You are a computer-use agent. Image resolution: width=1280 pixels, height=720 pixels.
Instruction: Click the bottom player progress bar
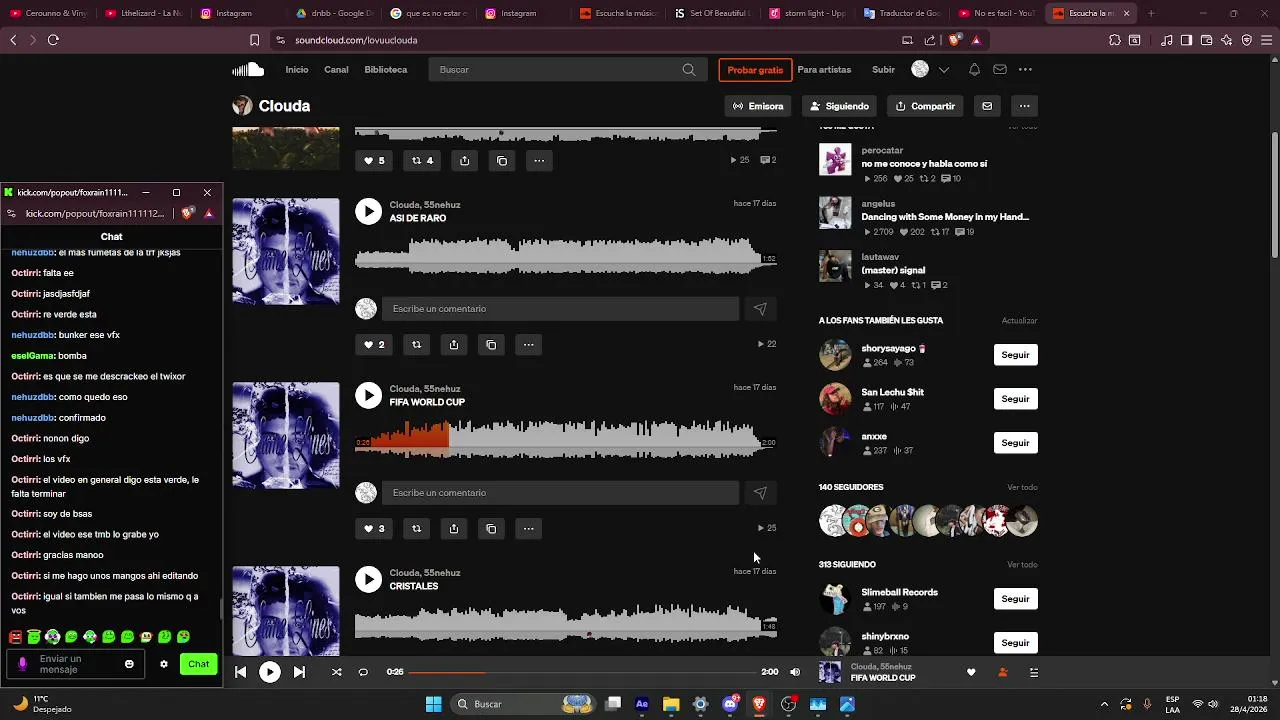pos(582,672)
